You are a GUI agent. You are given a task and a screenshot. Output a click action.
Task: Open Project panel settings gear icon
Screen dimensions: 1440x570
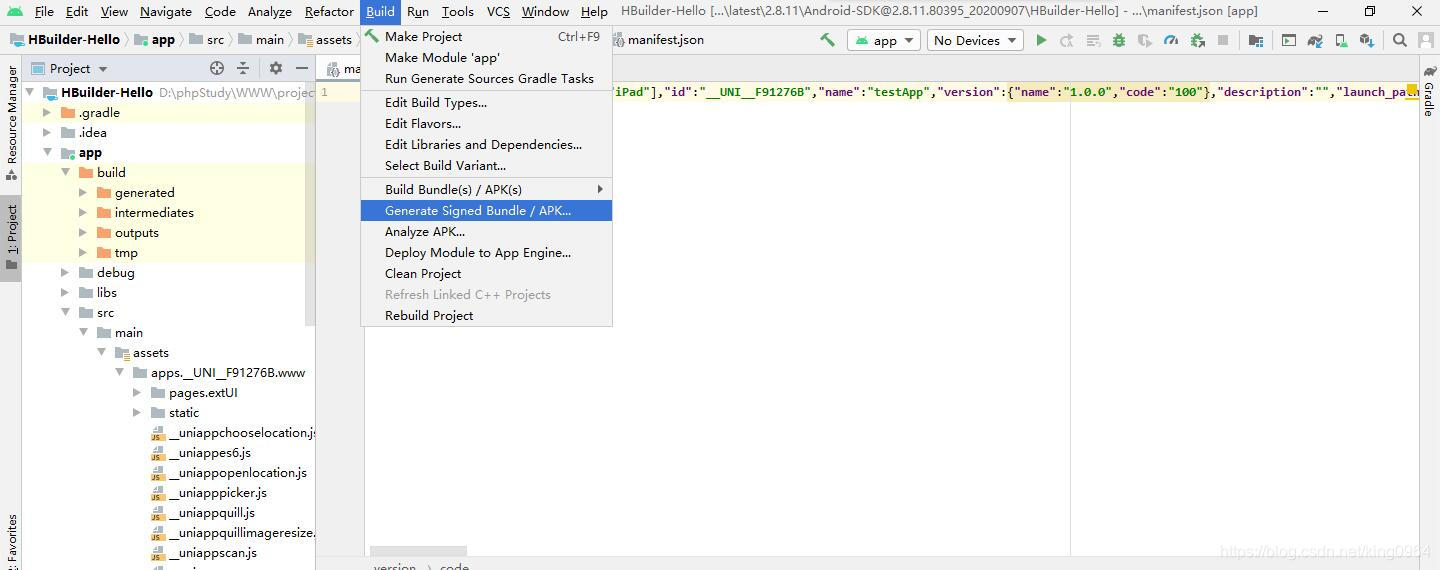click(x=276, y=68)
